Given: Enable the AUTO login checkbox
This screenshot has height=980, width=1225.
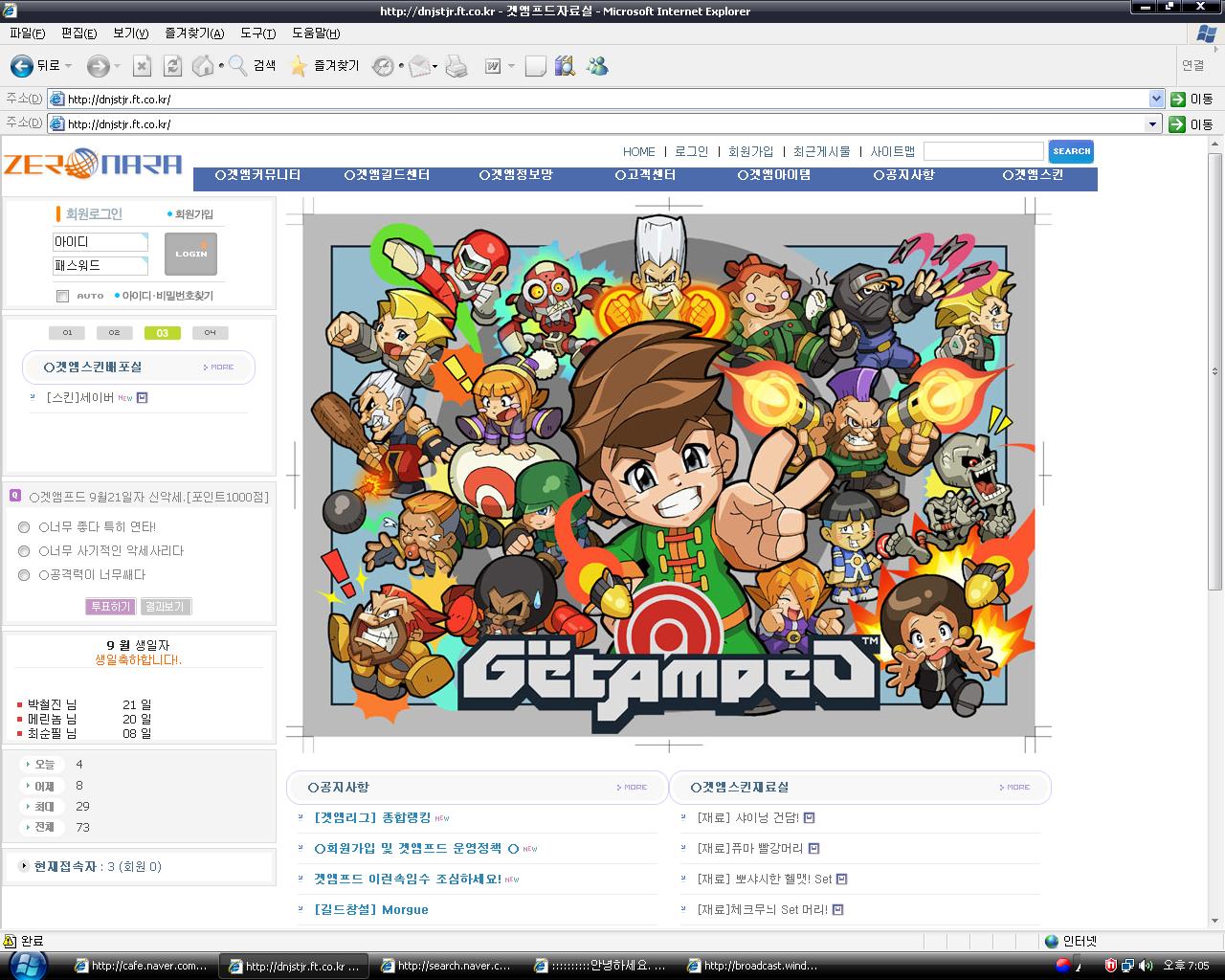Looking at the screenshot, I should click(62, 296).
